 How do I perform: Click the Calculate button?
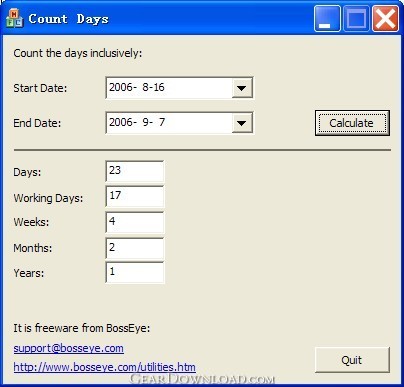click(x=352, y=123)
